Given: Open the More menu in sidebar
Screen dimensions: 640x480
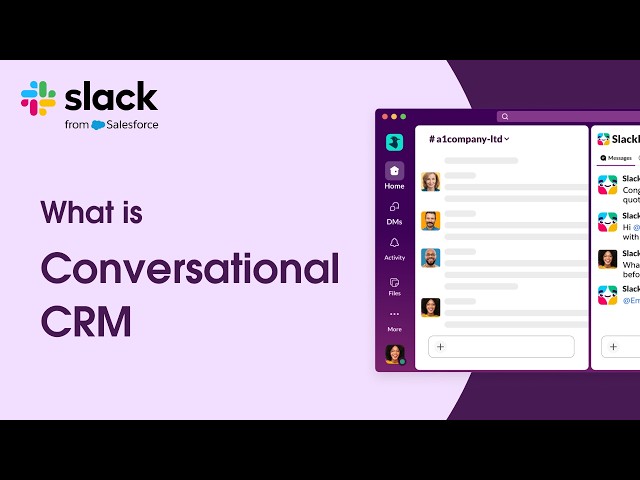Looking at the screenshot, I should 394,321.
